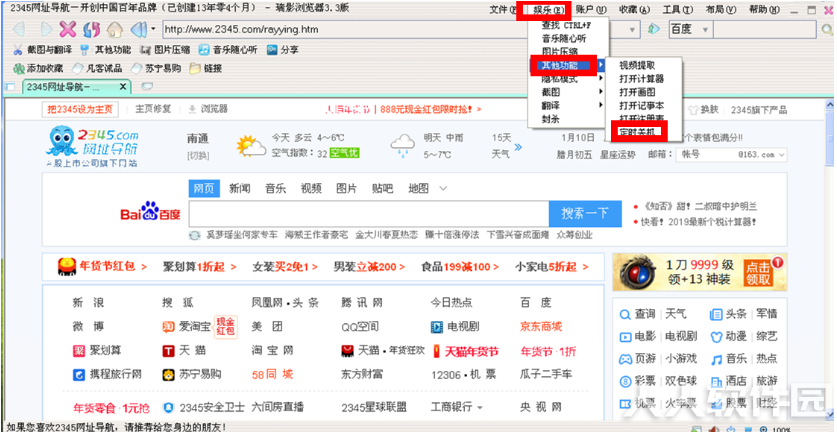The height and width of the screenshot is (435, 837).
Task: Click the 主页修复 link
Action: [153, 109]
